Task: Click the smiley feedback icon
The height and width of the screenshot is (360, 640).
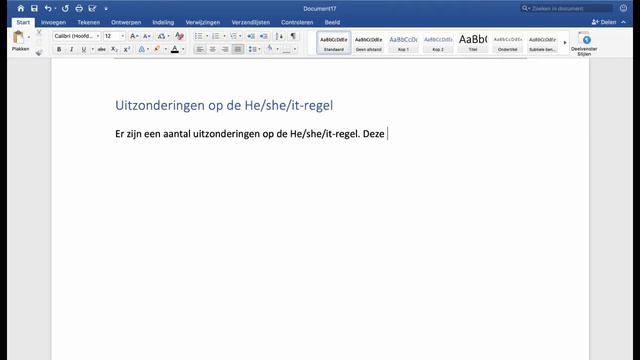Action: tap(623, 8)
